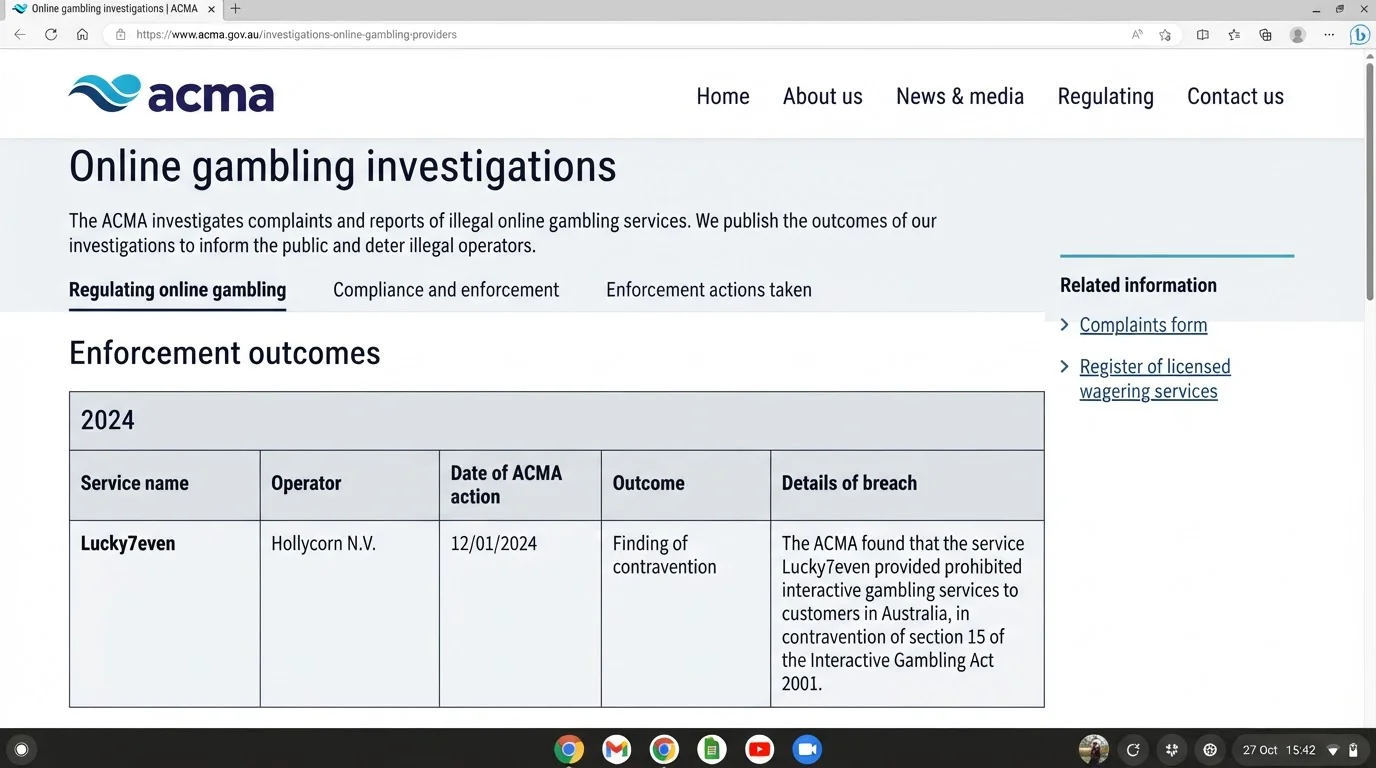Click the Outcome column header
This screenshot has height=768, width=1376.
[686, 485]
